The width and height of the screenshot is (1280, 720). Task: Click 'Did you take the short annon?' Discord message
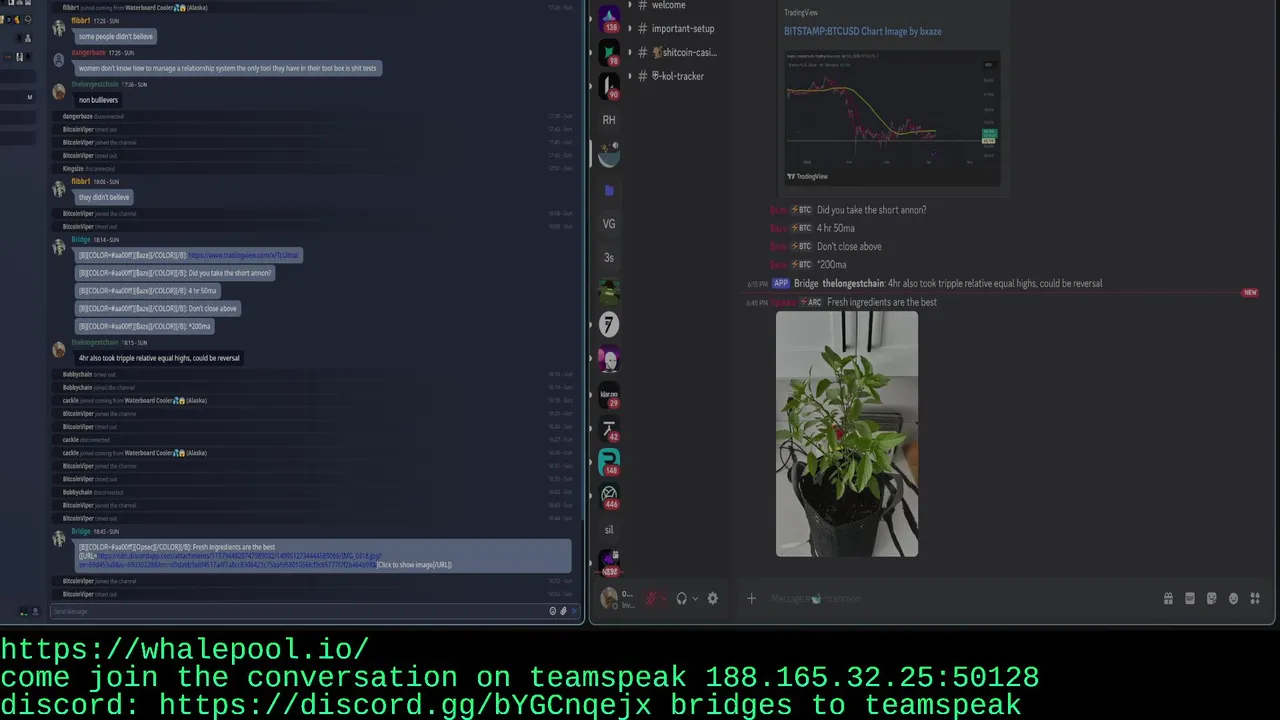[x=871, y=210]
